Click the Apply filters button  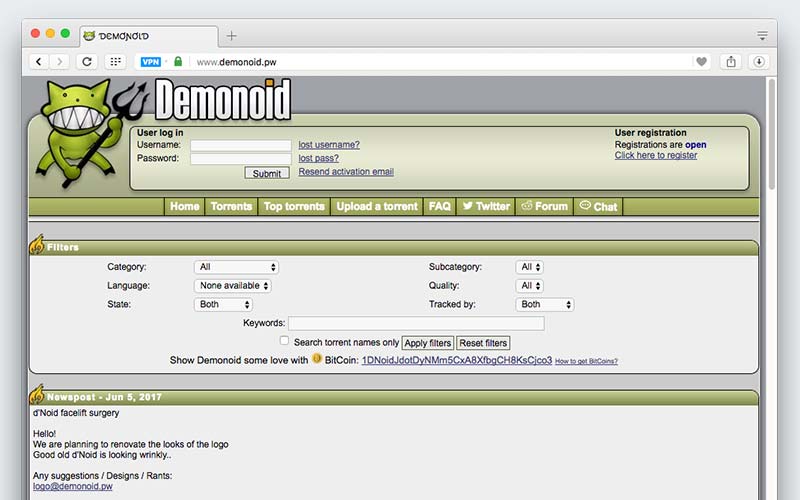pyautogui.click(x=428, y=343)
